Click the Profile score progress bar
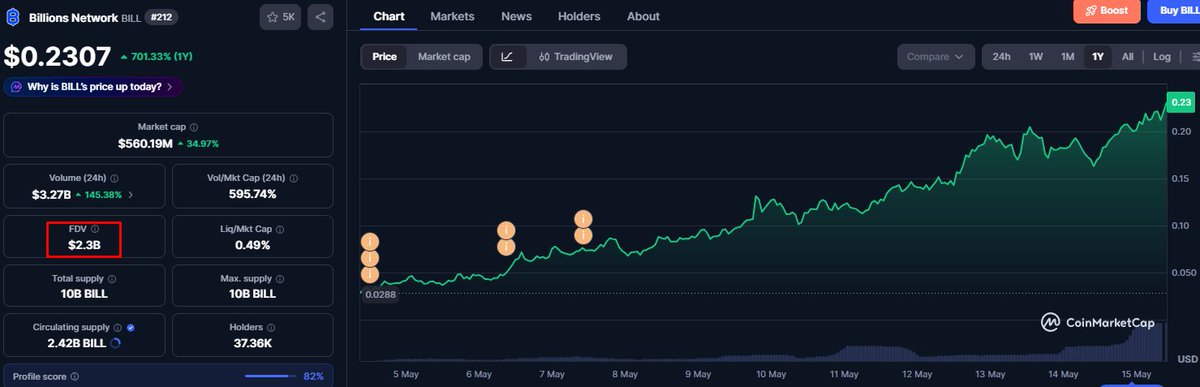This screenshot has width=1200, height=387. [x=270, y=377]
